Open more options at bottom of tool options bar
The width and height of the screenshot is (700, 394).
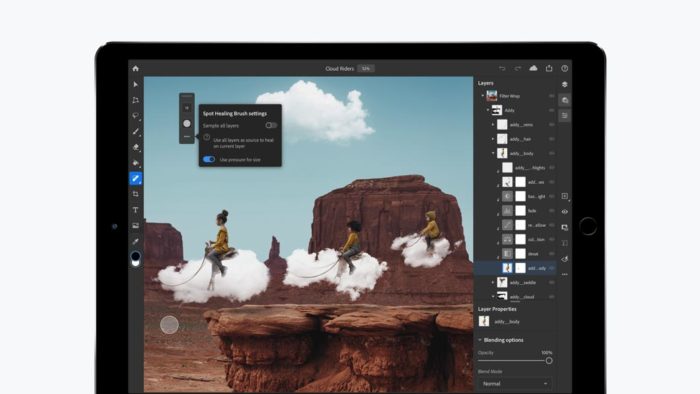[187, 137]
